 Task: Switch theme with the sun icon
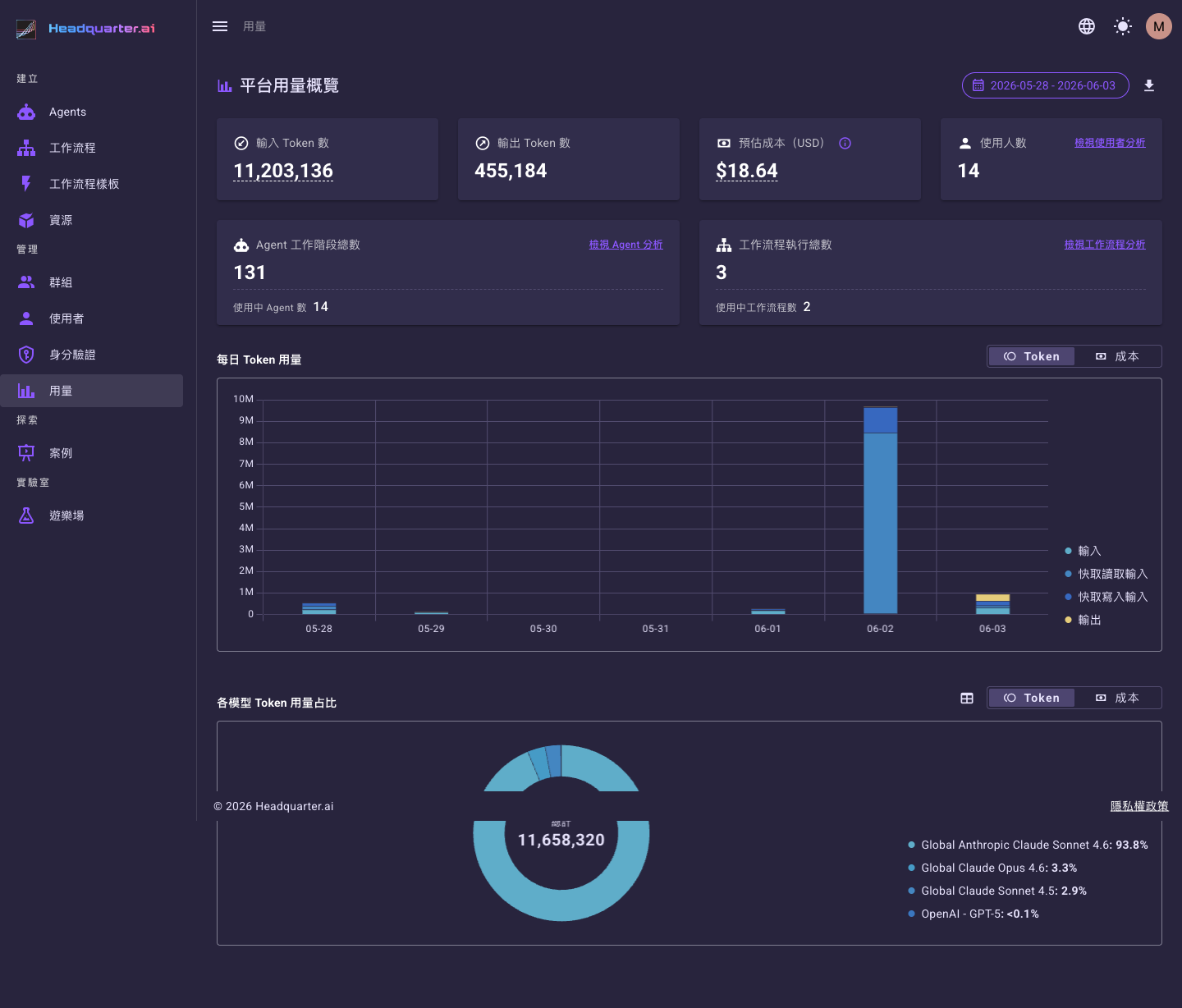pyautogui.click(x=1123, y=26)
